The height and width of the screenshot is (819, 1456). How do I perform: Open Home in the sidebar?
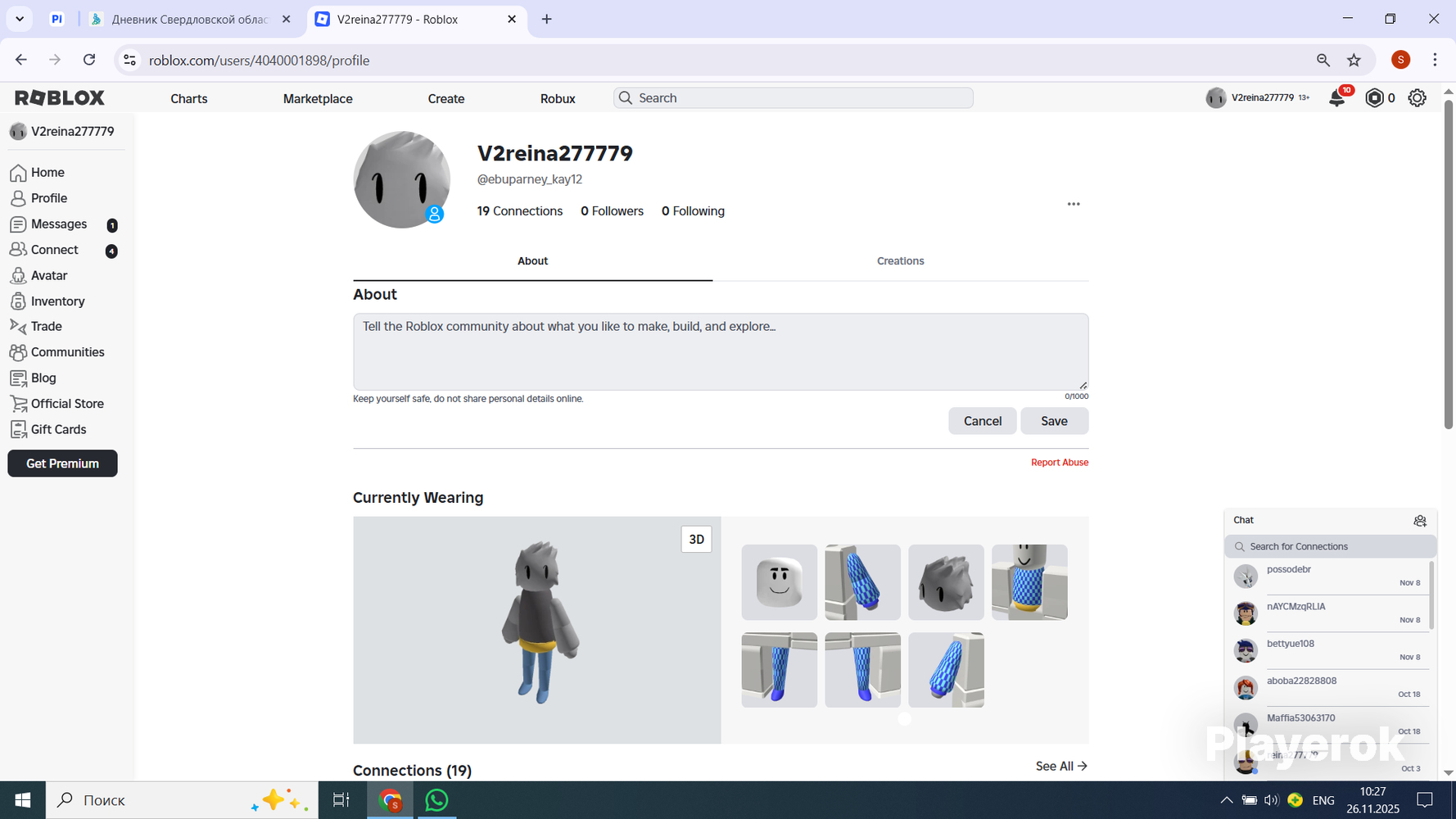(x=38, y=173)
